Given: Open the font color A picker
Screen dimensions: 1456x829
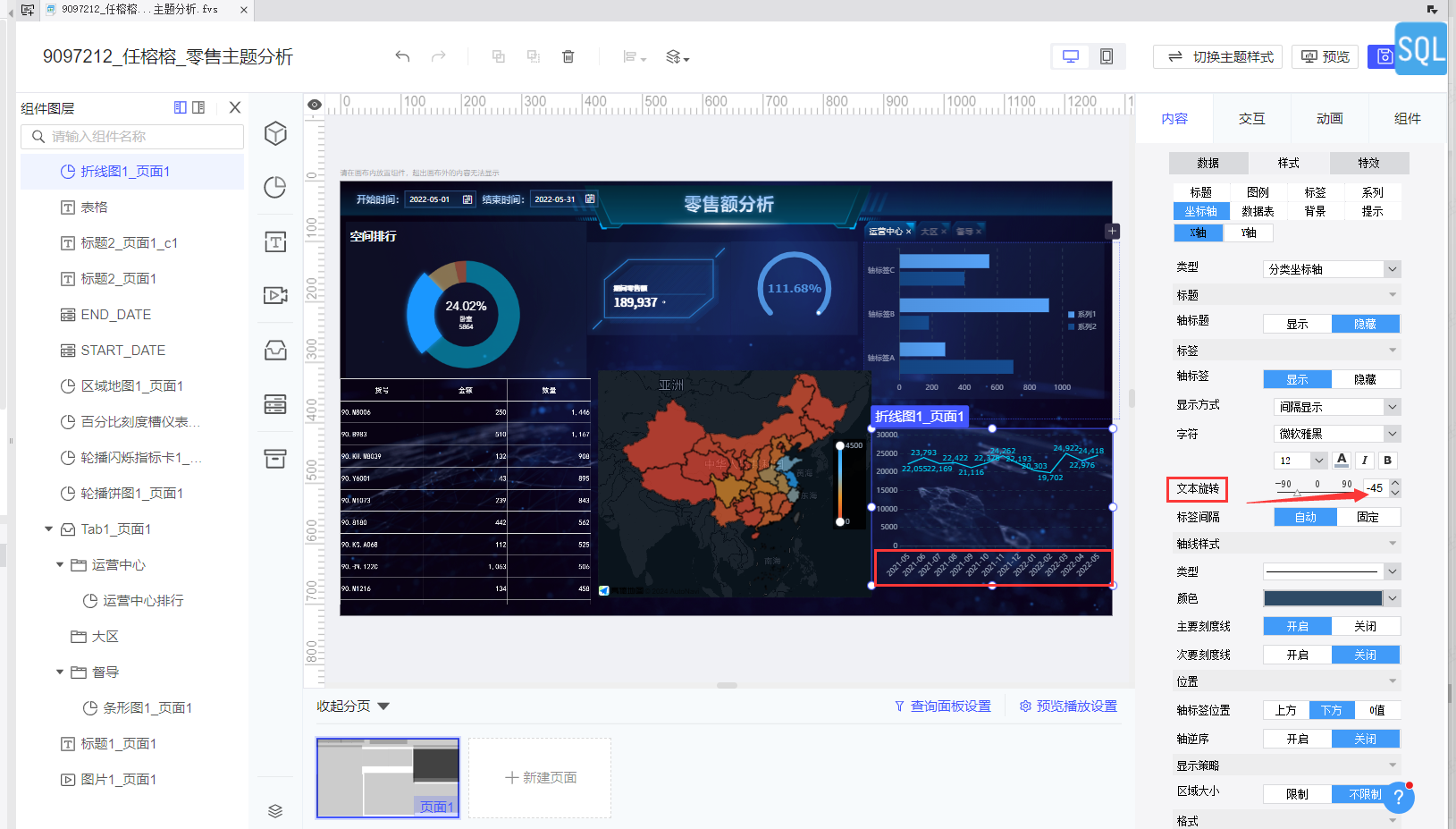Looking at the screenshot, I should pyautogui.click(x=1342, y=461).
